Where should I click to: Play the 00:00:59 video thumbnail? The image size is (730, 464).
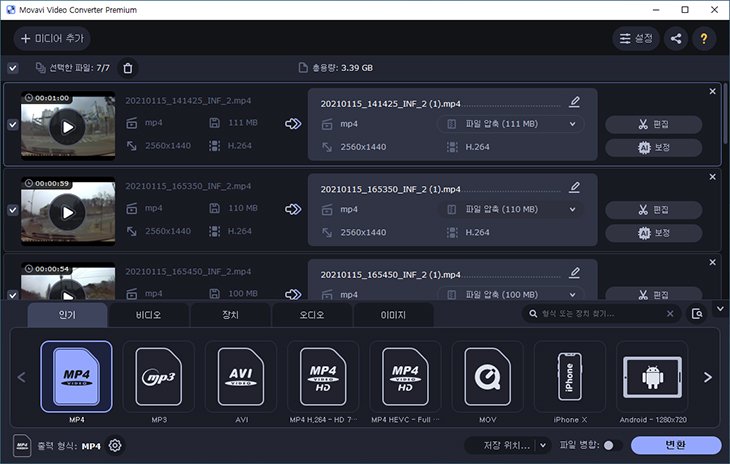[68, 212]
